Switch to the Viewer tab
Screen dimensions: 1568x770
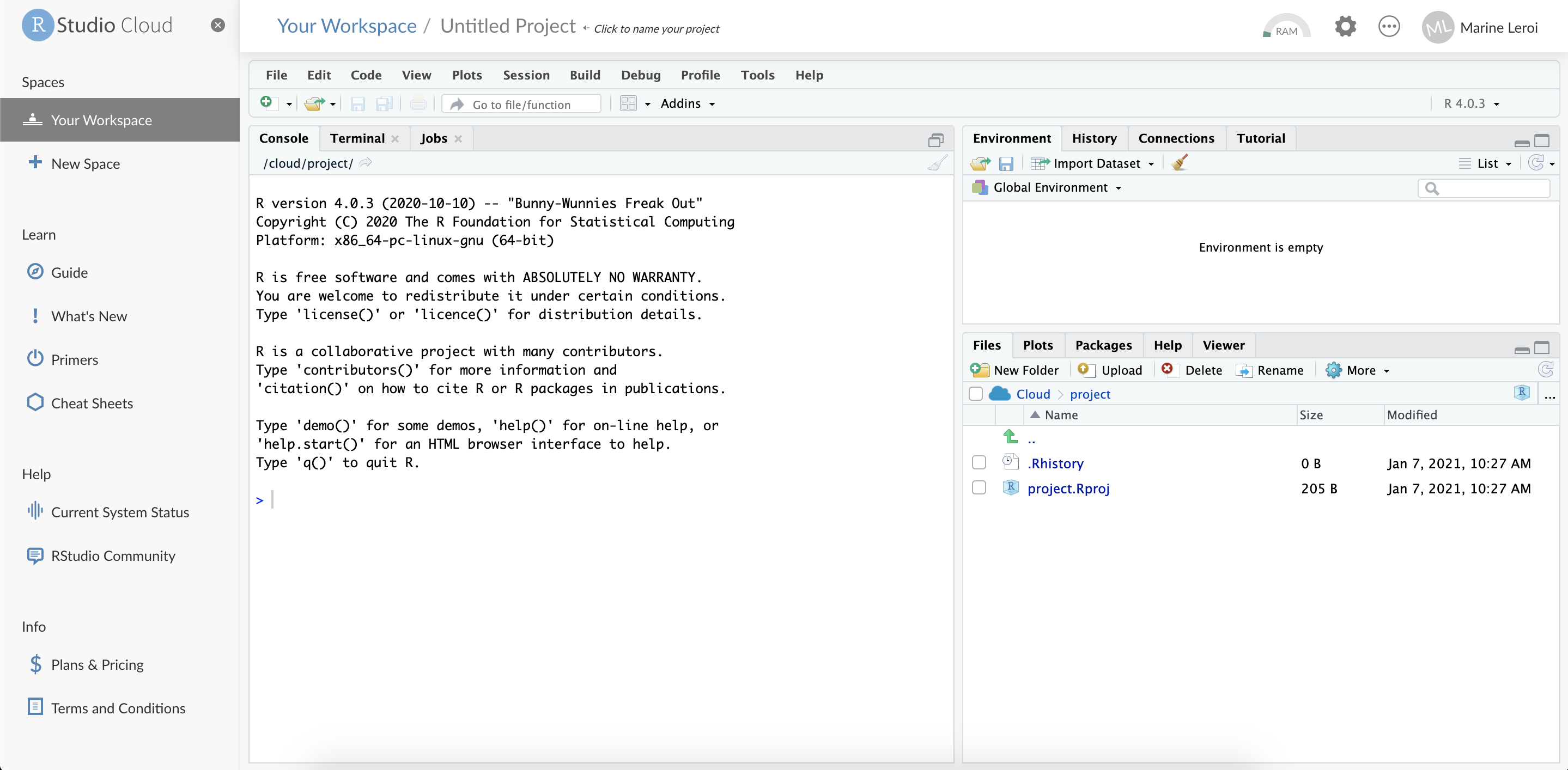[x=1223, y=345]
